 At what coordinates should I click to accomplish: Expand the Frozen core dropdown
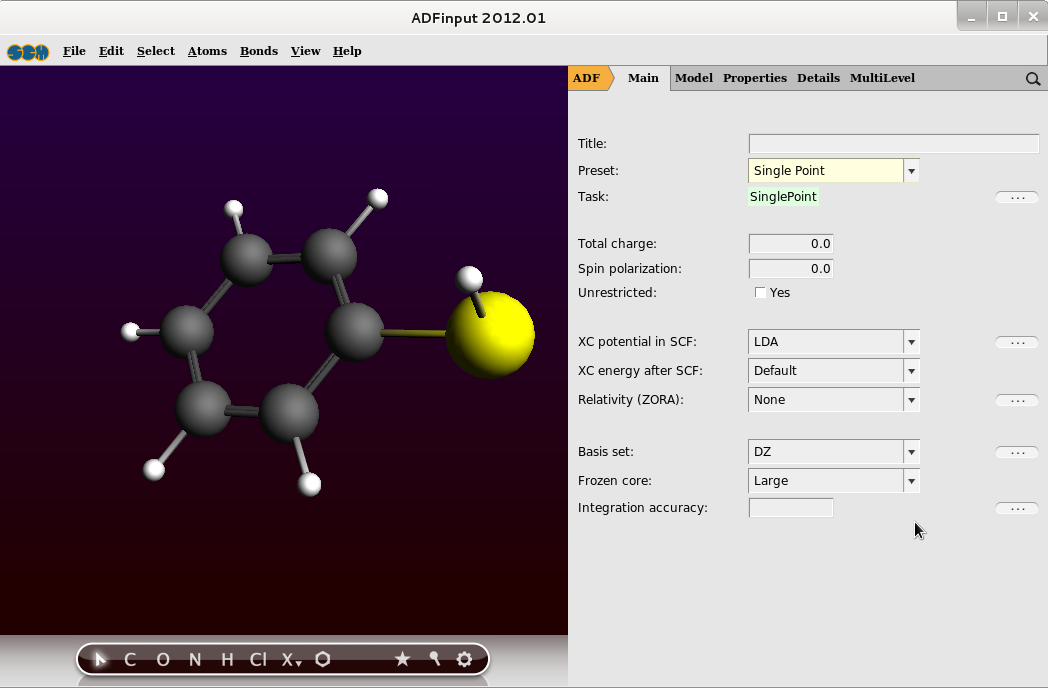coord(911,481)
